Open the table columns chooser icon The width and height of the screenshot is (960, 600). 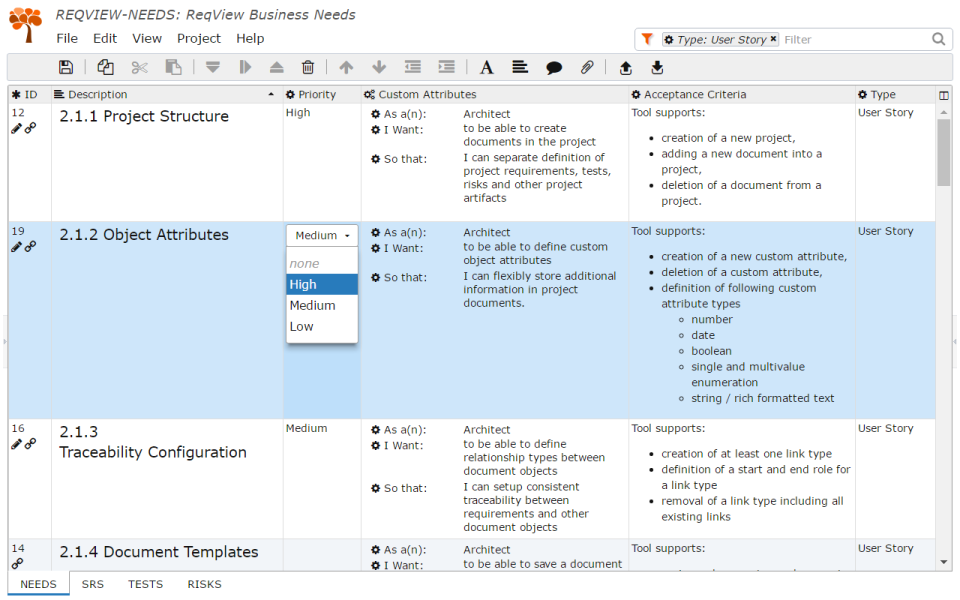(943, 95)
